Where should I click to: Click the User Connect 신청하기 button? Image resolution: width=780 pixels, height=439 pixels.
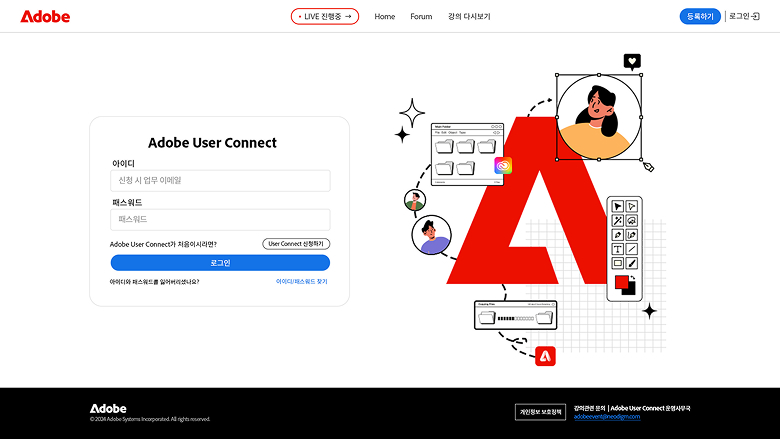tap(296, 244)
